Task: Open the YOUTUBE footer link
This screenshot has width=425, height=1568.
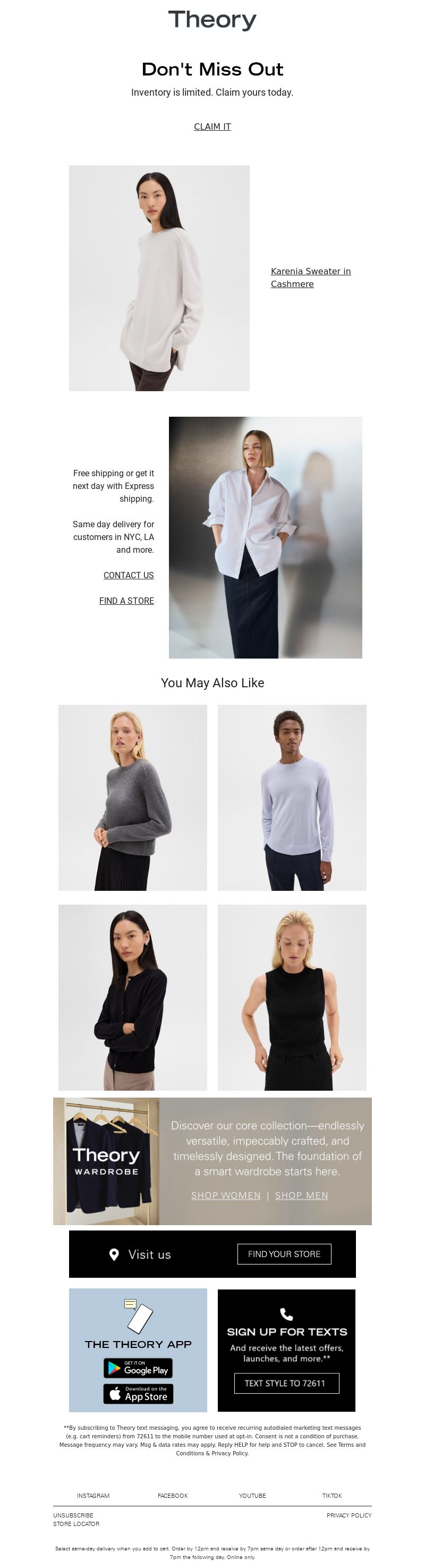Action: tap(252, 1496)
